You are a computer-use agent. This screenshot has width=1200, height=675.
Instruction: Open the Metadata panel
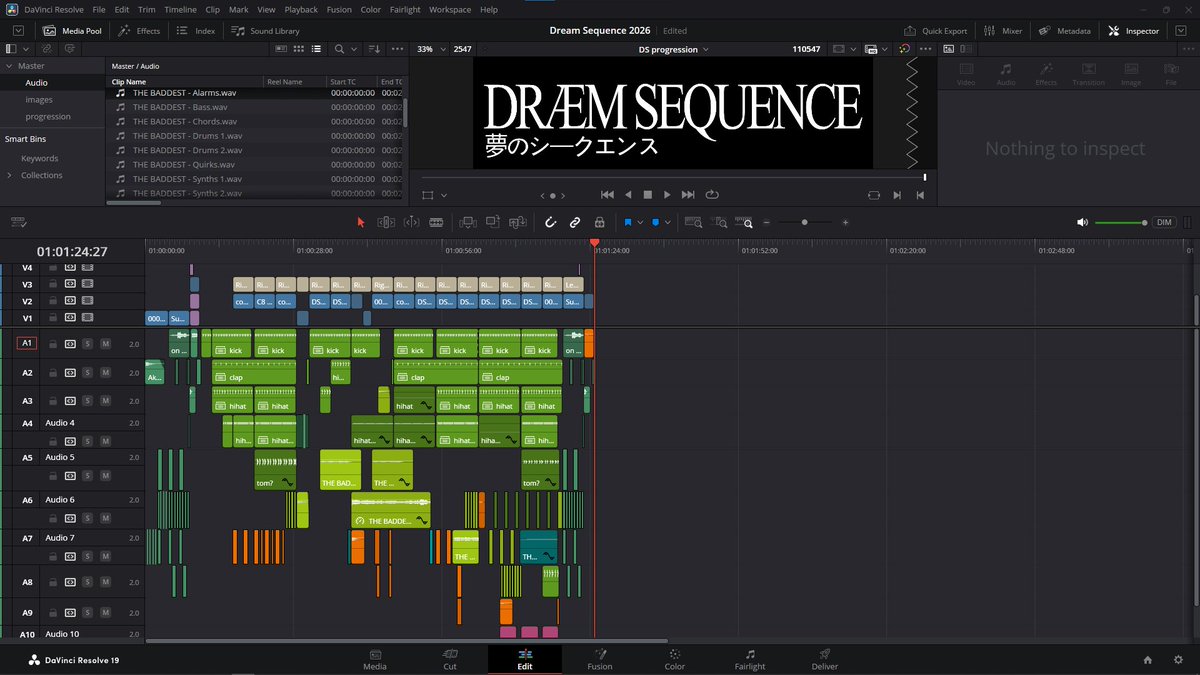pyautogui.click(x=1064, y=31)
